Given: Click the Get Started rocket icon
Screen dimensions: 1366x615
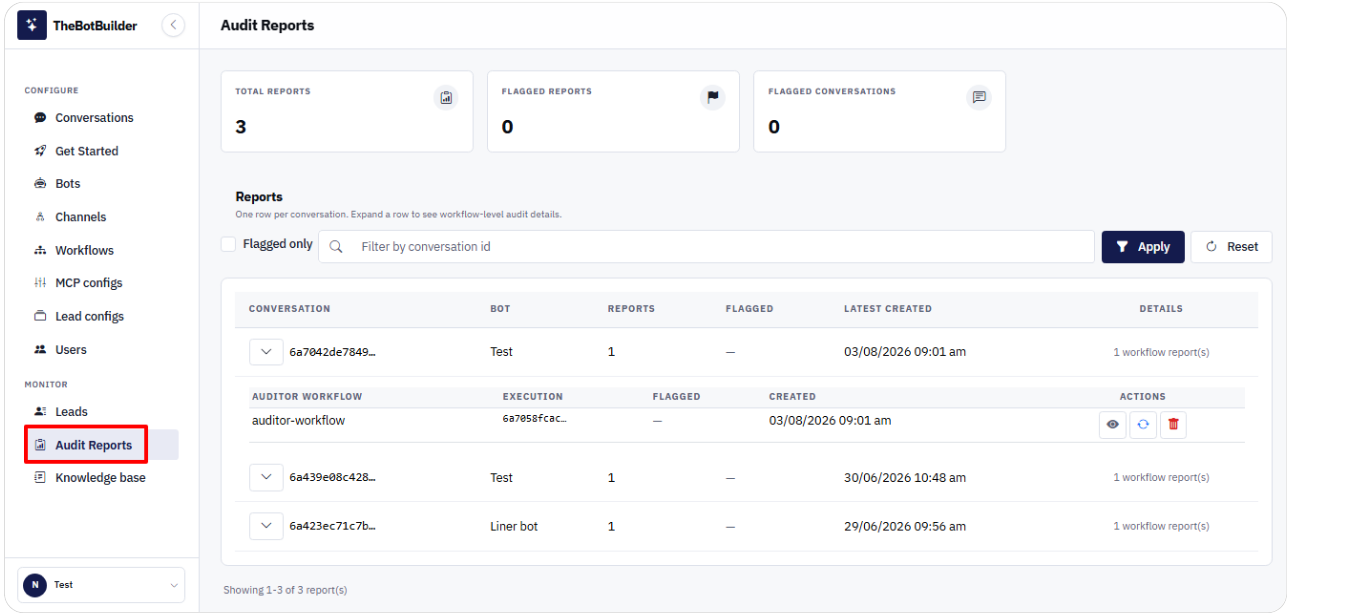Looking at the screenshot, I should pos(40,151).
